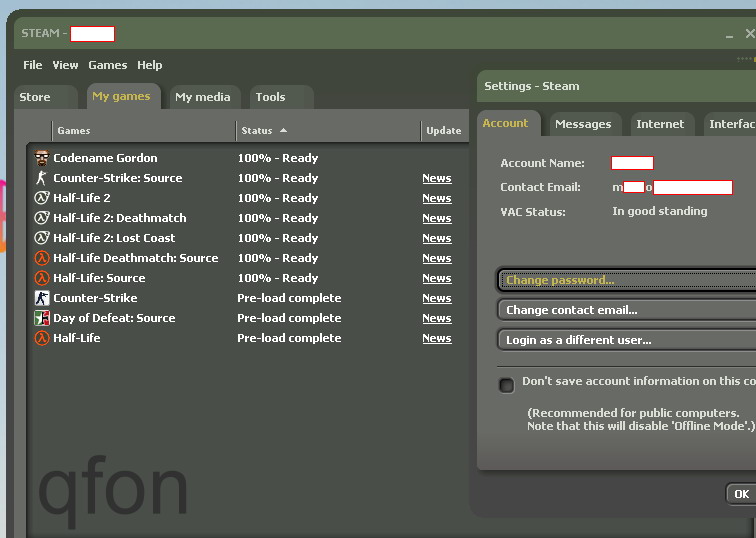Click the Counter-Strike: Source game icon

[x=42, y=178]
